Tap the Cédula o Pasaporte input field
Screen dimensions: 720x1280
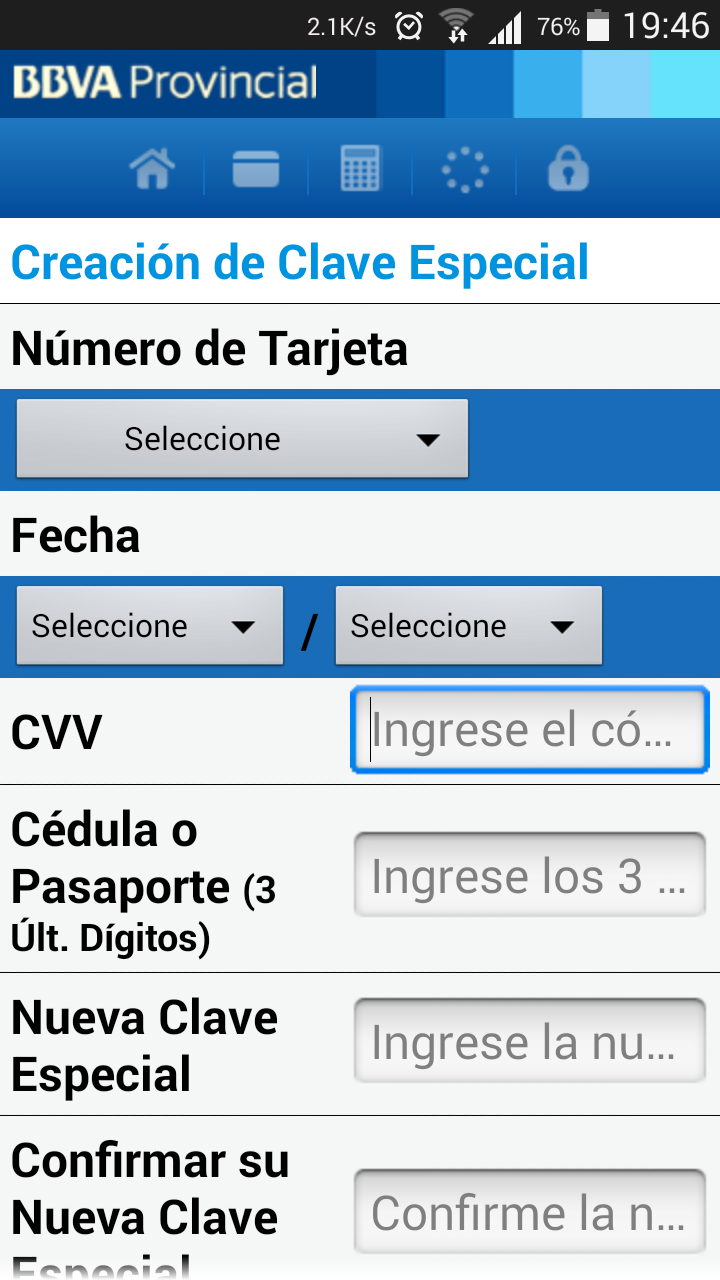tap(530, 875)
